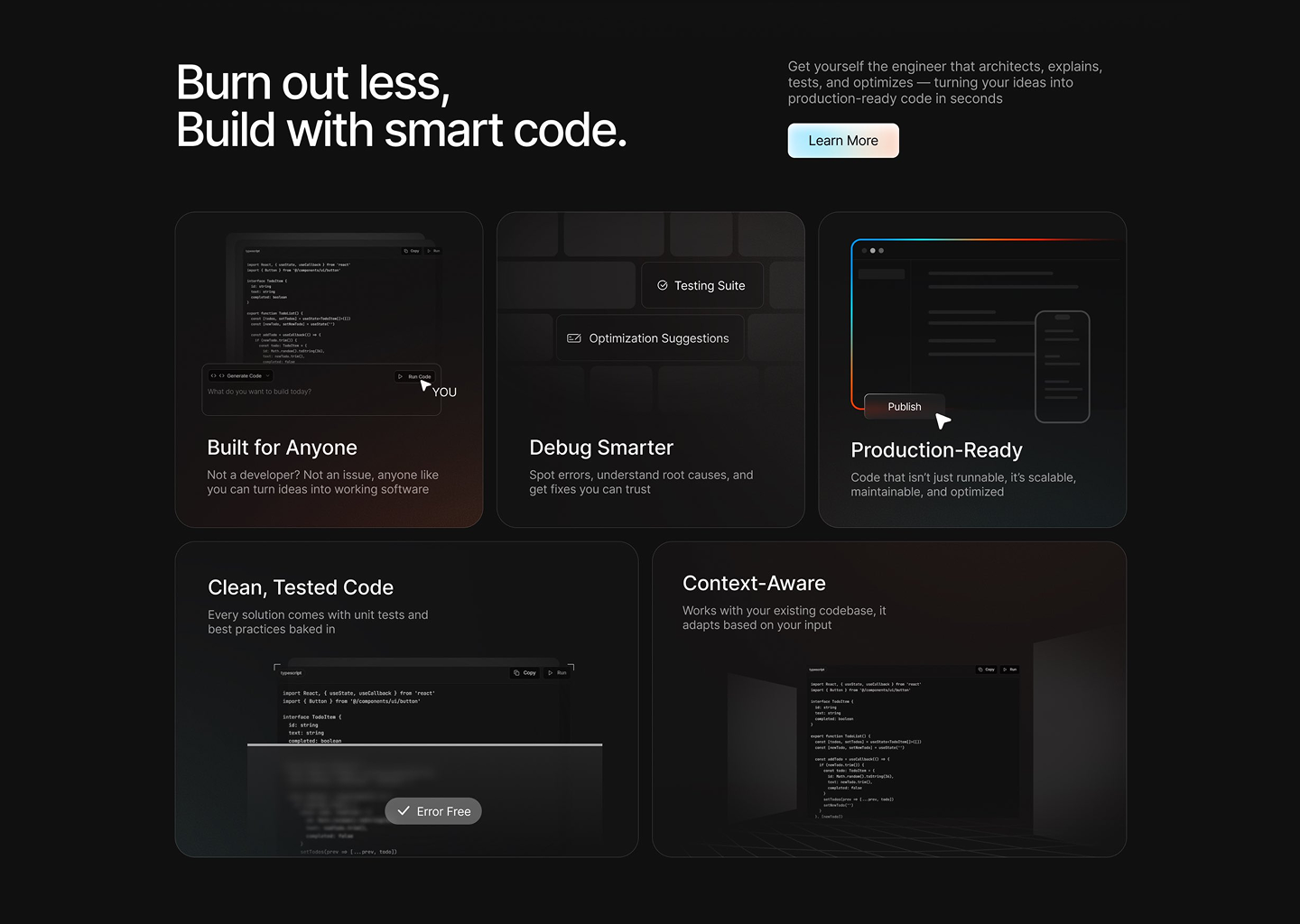Copy code in Built for Anyone card
Viewport: 1300px width, 924px height.
point(411,251)
